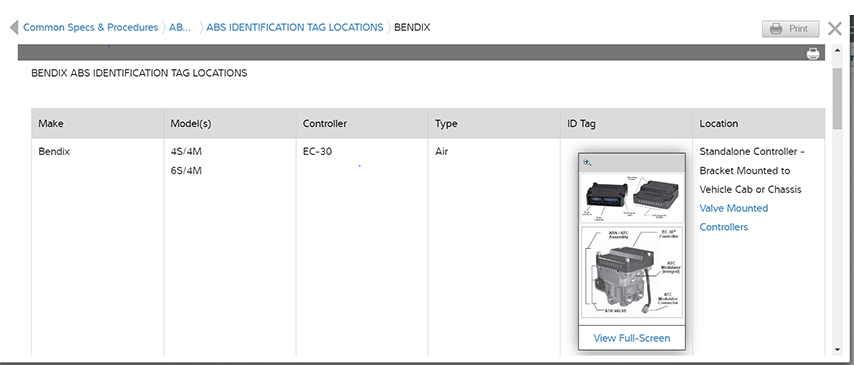Open the ABS/ATC assembly diagram thumbnail
854x365 pixels.
tap(632, 272)
